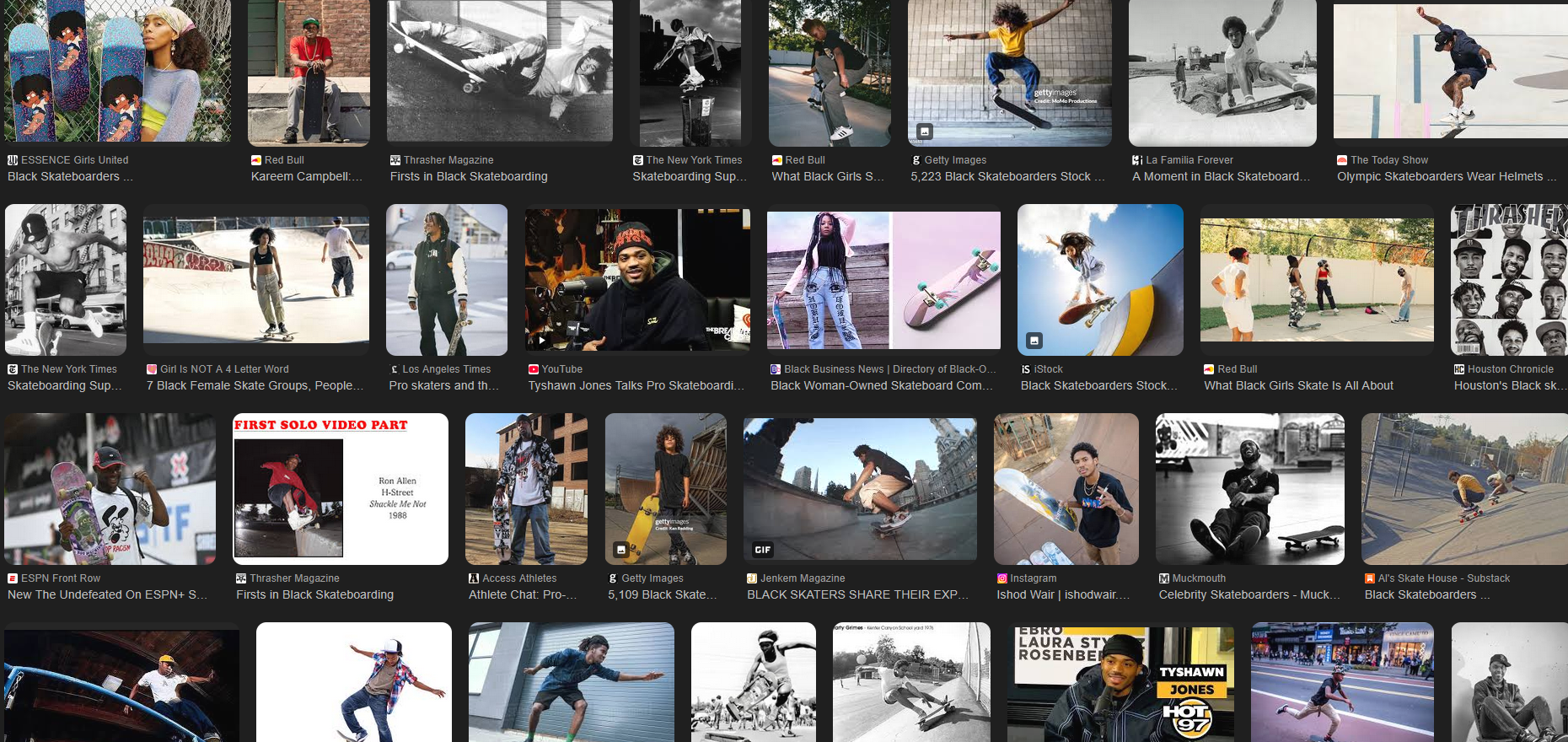Select 'Ishod Wair | ishodwair....' caption
This screenshot has height=742, width=1568.
point(1063,594)
